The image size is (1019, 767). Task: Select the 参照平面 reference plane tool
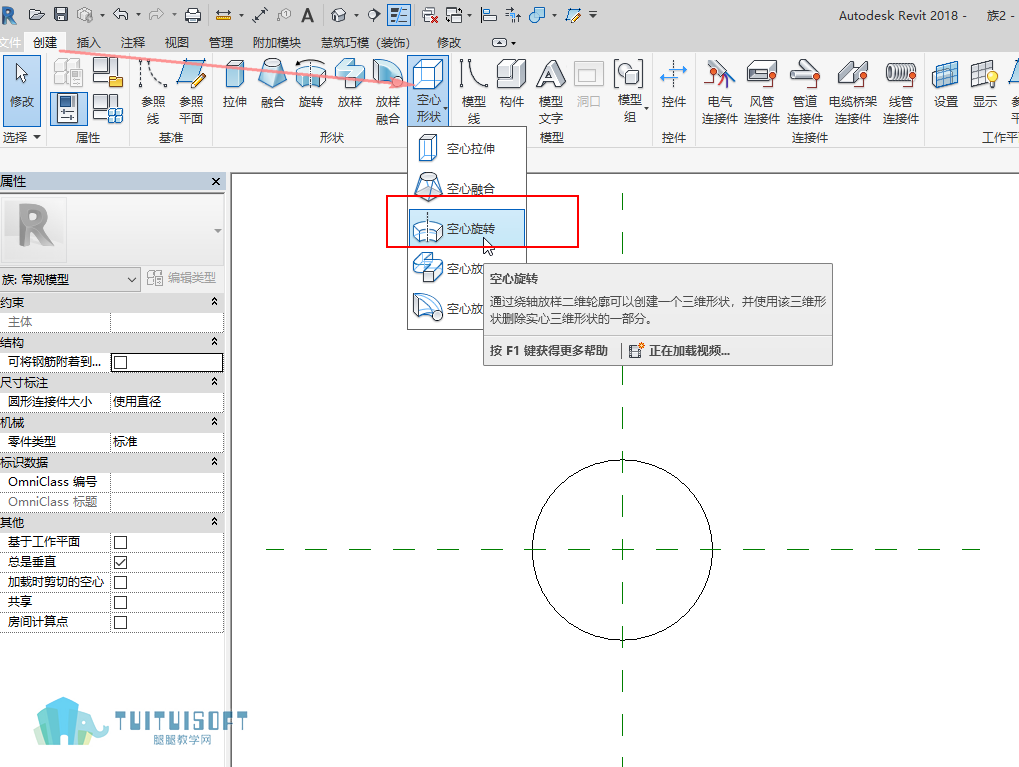tap(191, 91)
